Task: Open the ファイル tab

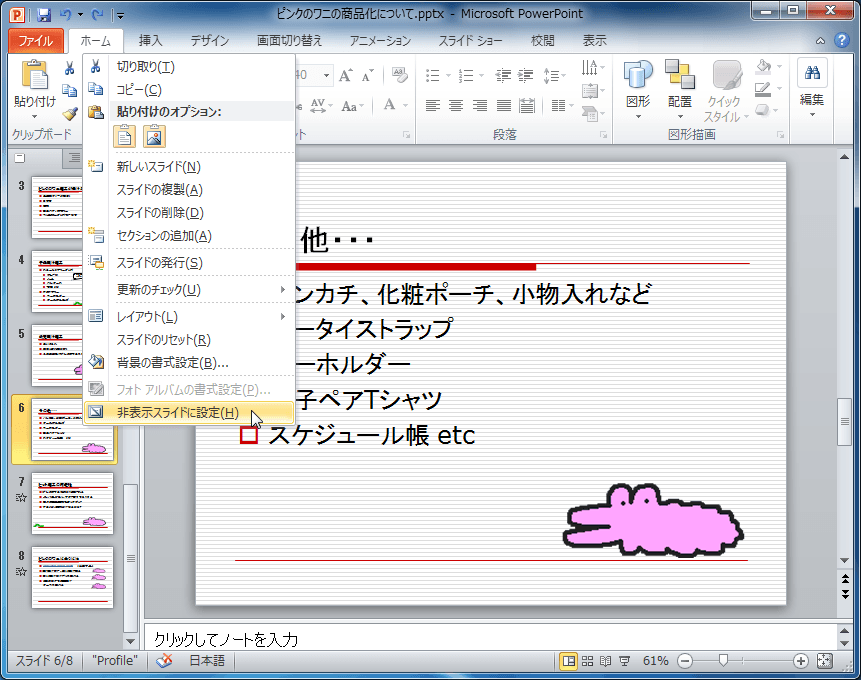Action: [36, 41]
